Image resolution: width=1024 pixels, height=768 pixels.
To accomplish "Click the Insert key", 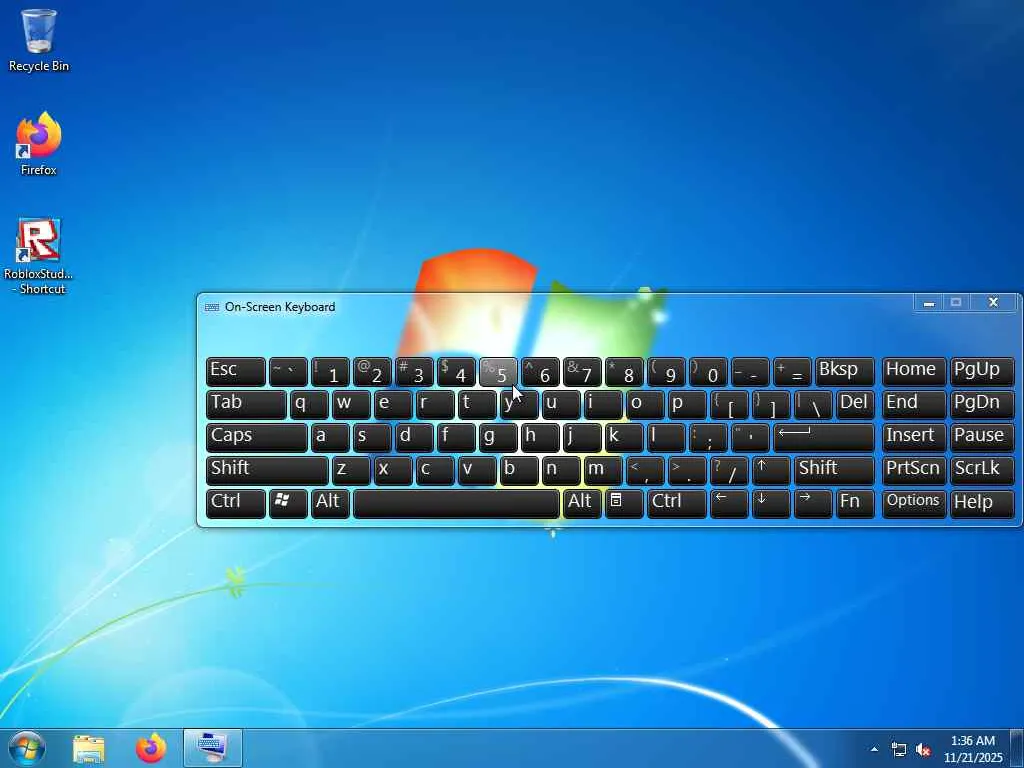I will pos(914,437).
